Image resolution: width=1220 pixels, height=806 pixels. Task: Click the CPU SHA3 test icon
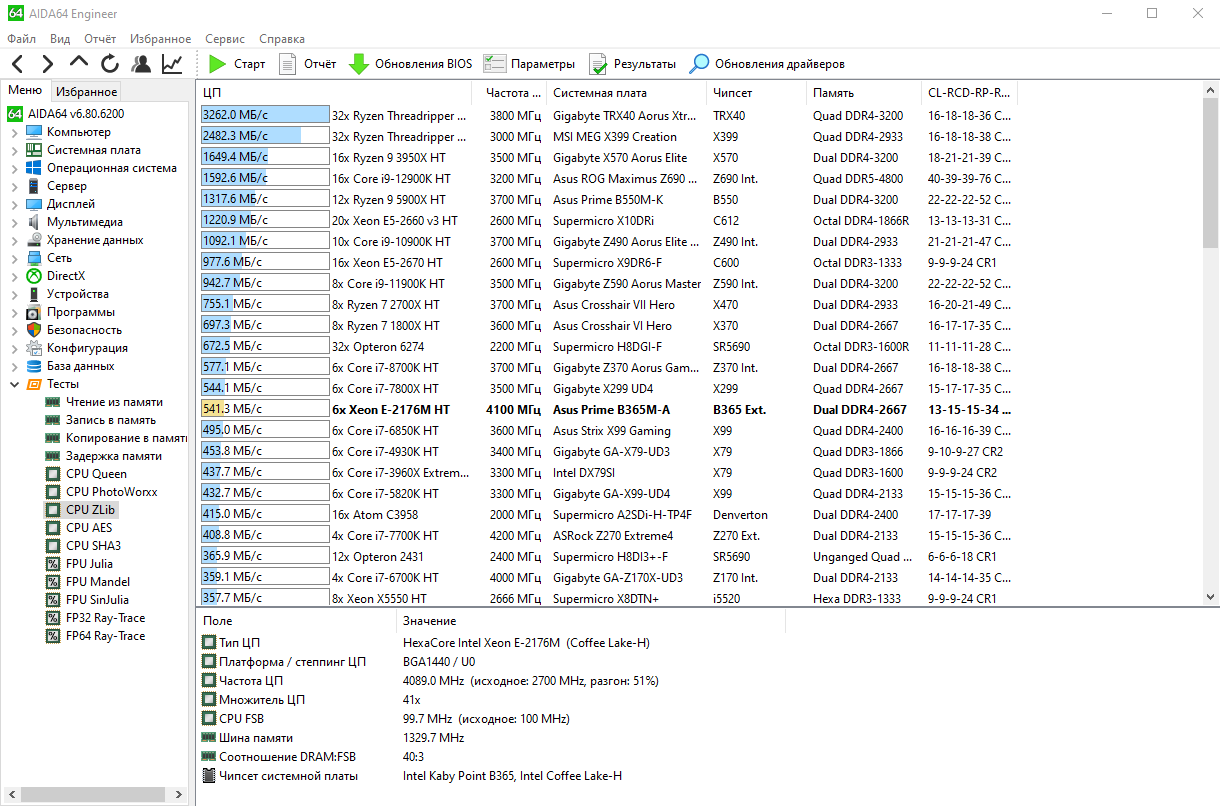coord(53,546)
